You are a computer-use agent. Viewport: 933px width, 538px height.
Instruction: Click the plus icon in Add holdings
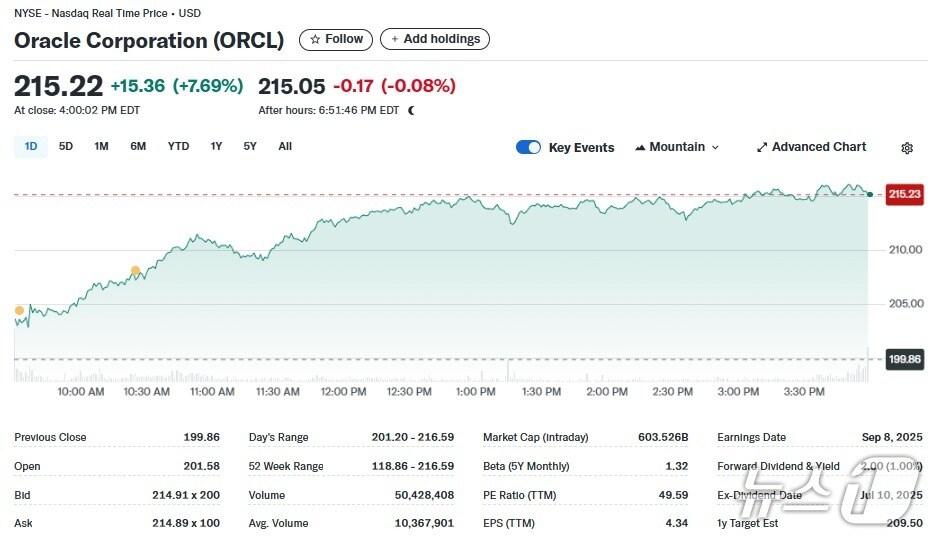click(394, 39)
